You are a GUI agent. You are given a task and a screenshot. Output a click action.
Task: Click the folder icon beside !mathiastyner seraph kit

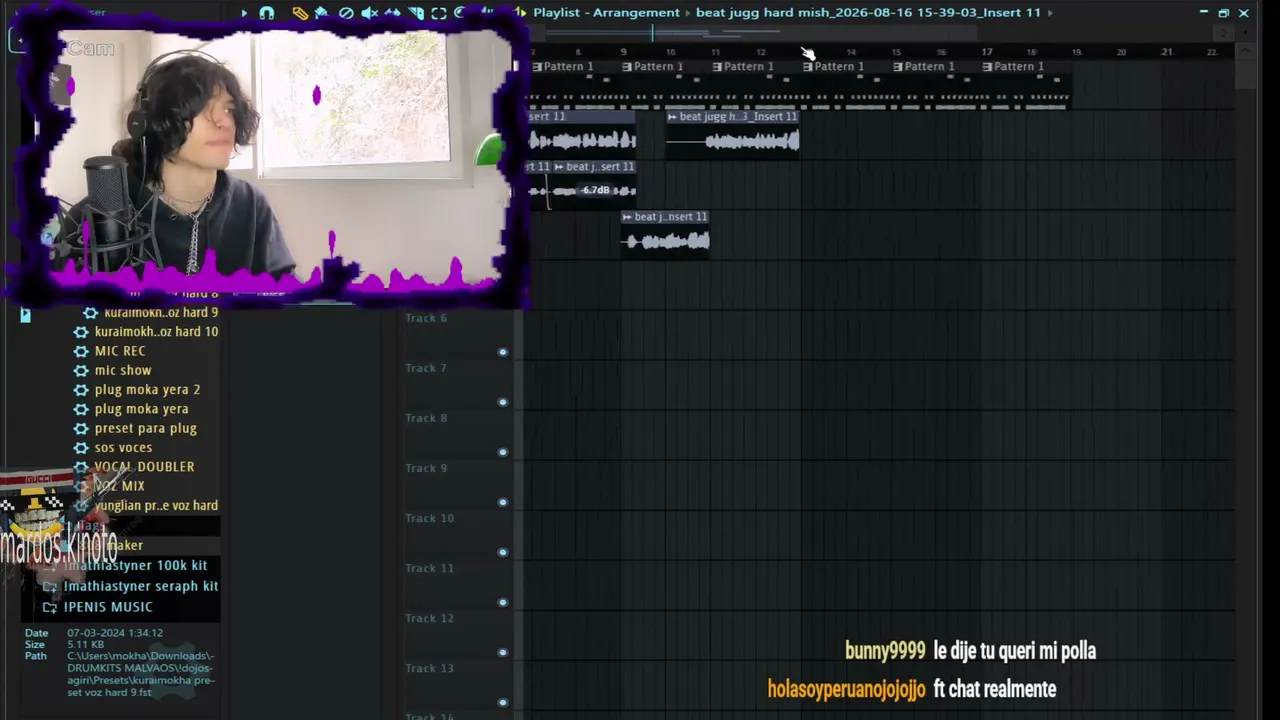point(50,586)
